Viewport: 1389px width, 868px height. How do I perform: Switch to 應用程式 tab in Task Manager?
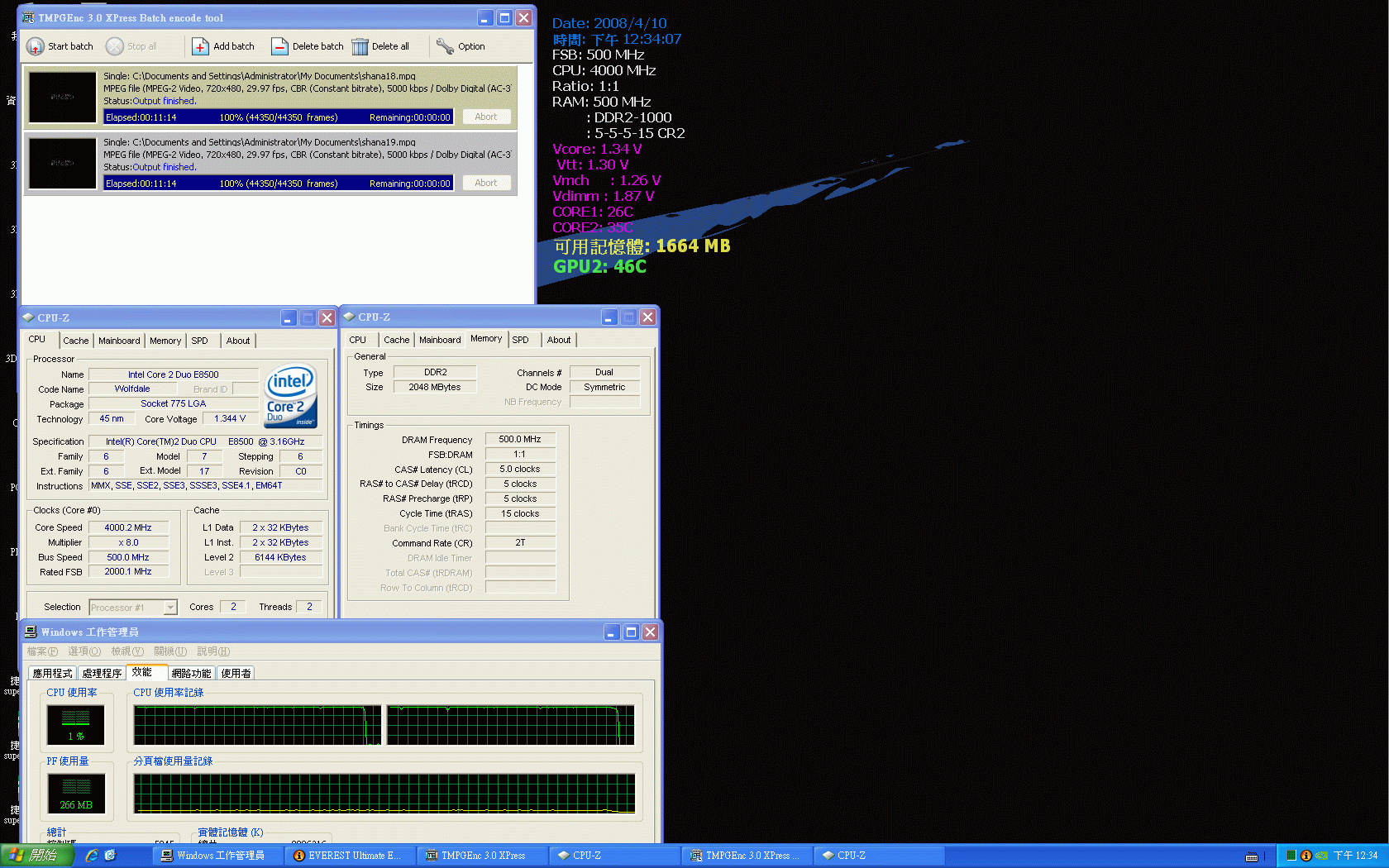[x=53, y=674]
